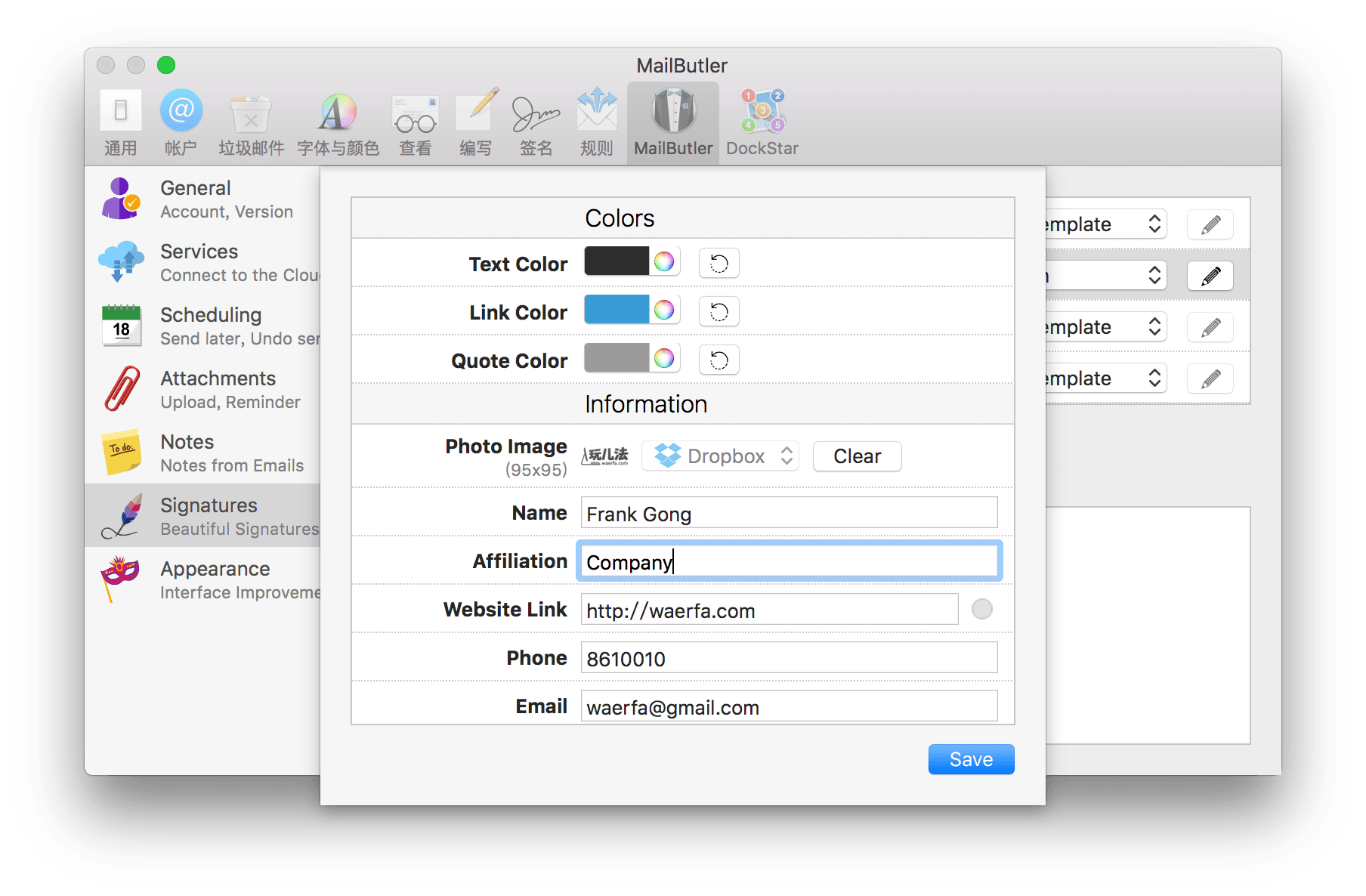The image size is (1366, 896).
Task: Open color wheel picker for Link Color
Action: pyautogui.click(x=664, y=310)
